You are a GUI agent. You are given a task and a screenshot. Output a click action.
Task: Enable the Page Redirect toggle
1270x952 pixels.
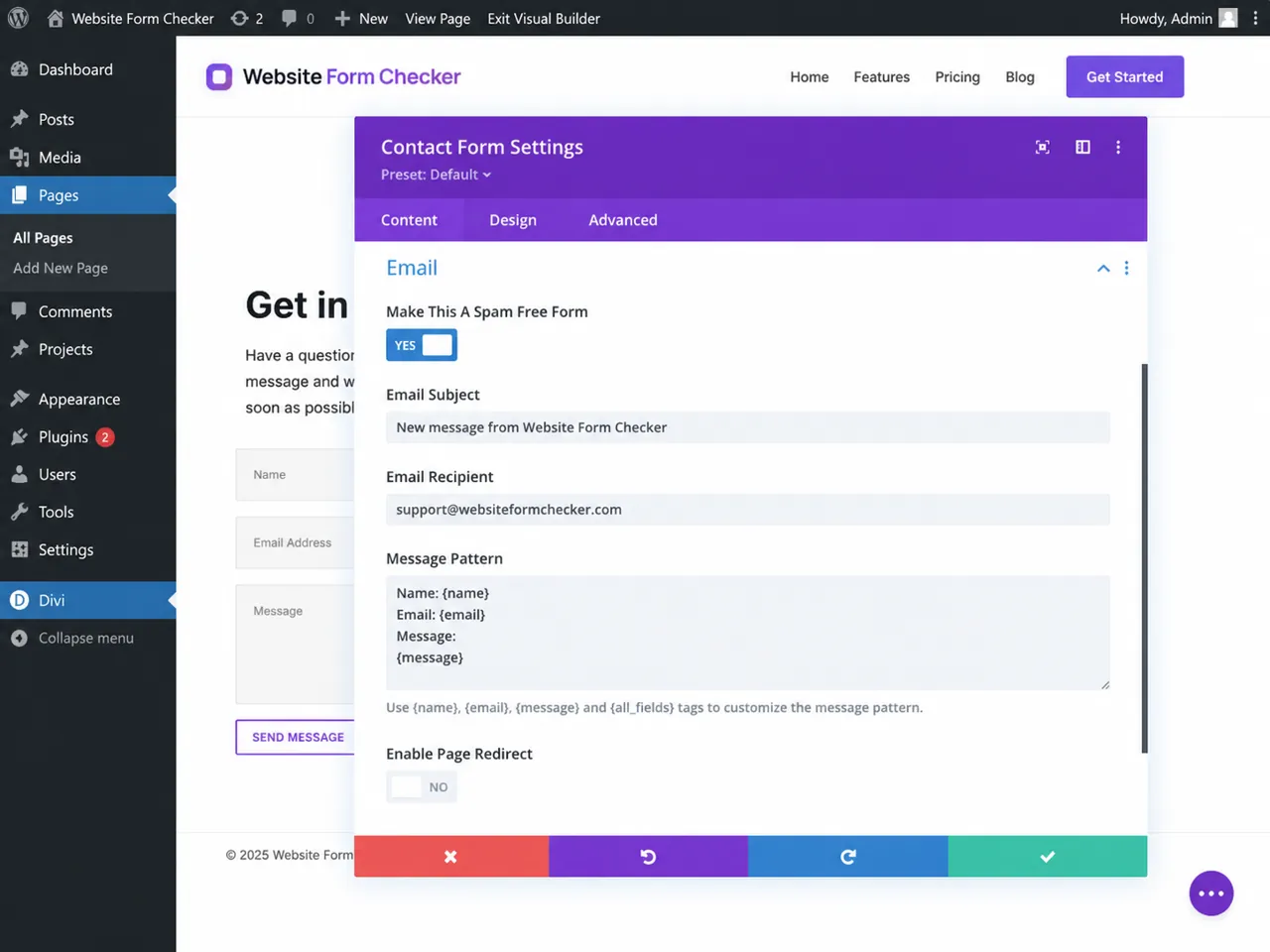coord(422,787)
